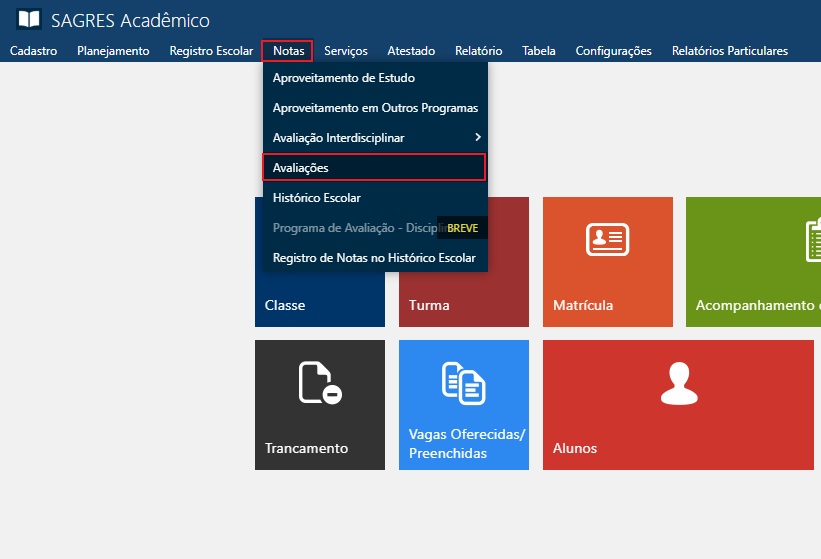Open the Relatório menu
This screenshot has height=559, width=821.
(478, 51)
